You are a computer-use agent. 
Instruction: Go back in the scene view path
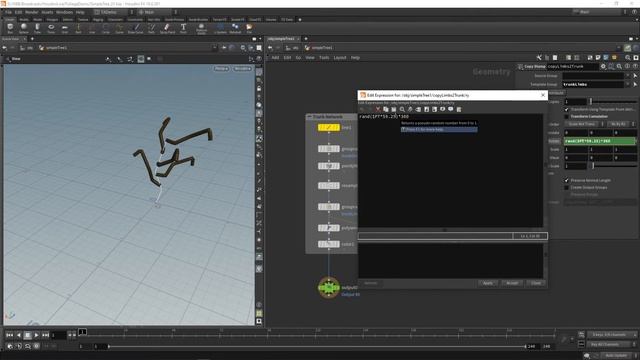[x=4, y=48]
